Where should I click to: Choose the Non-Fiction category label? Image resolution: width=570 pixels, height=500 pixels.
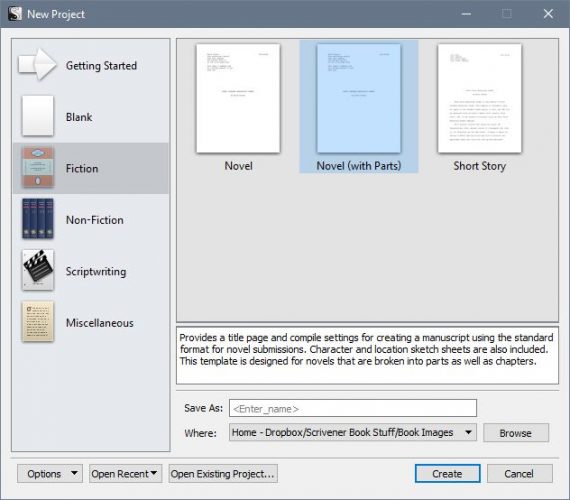(95, 220)
